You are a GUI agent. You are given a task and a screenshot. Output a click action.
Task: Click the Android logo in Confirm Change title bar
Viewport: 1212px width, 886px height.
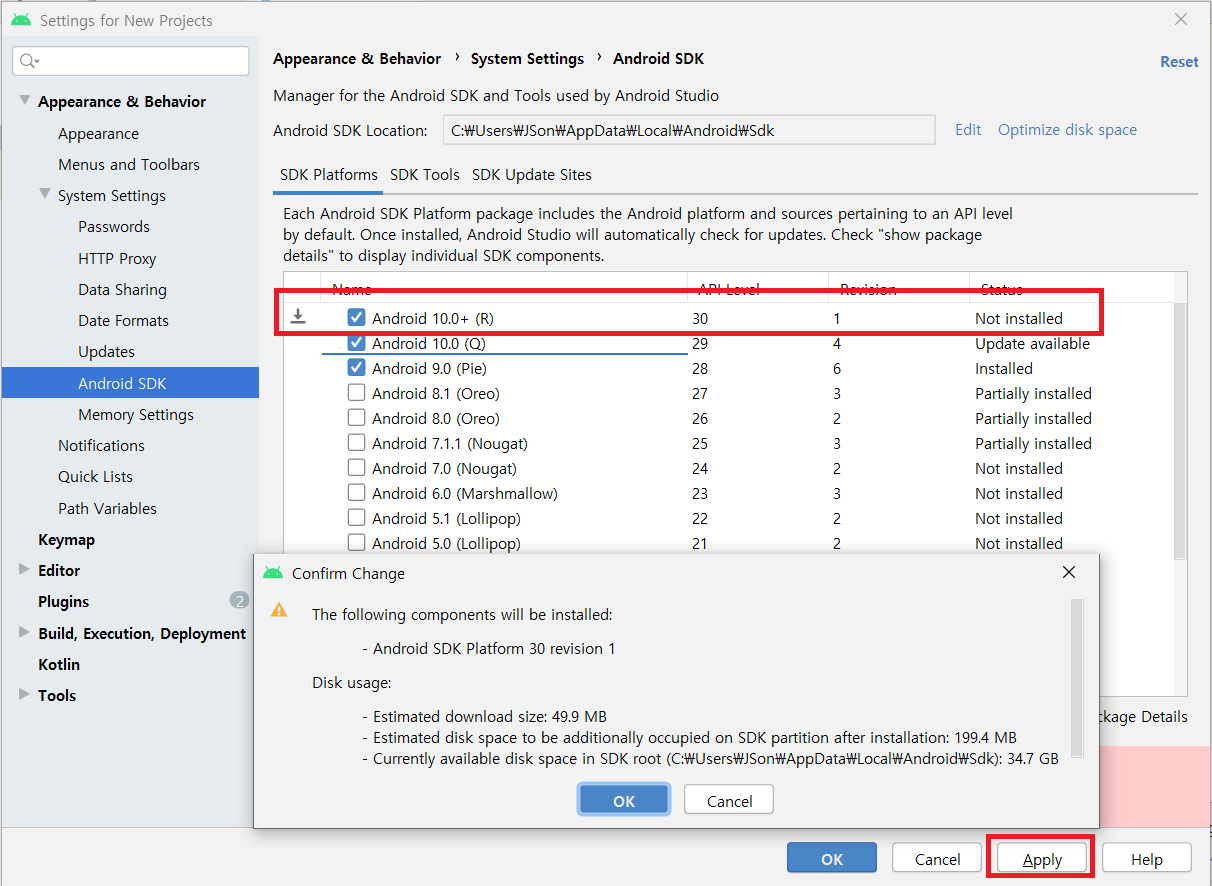(x=272, y=573)
